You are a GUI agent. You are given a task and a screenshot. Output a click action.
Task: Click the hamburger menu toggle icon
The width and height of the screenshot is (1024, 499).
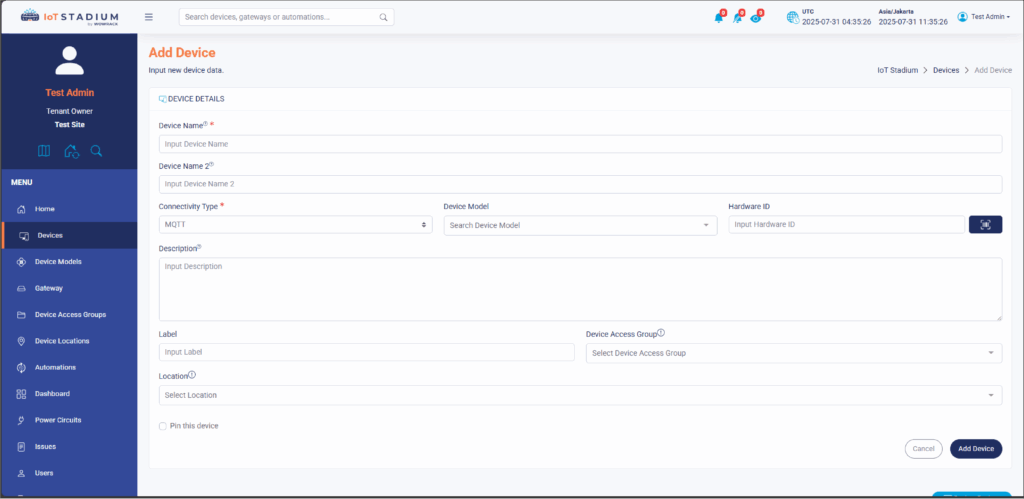149,17
